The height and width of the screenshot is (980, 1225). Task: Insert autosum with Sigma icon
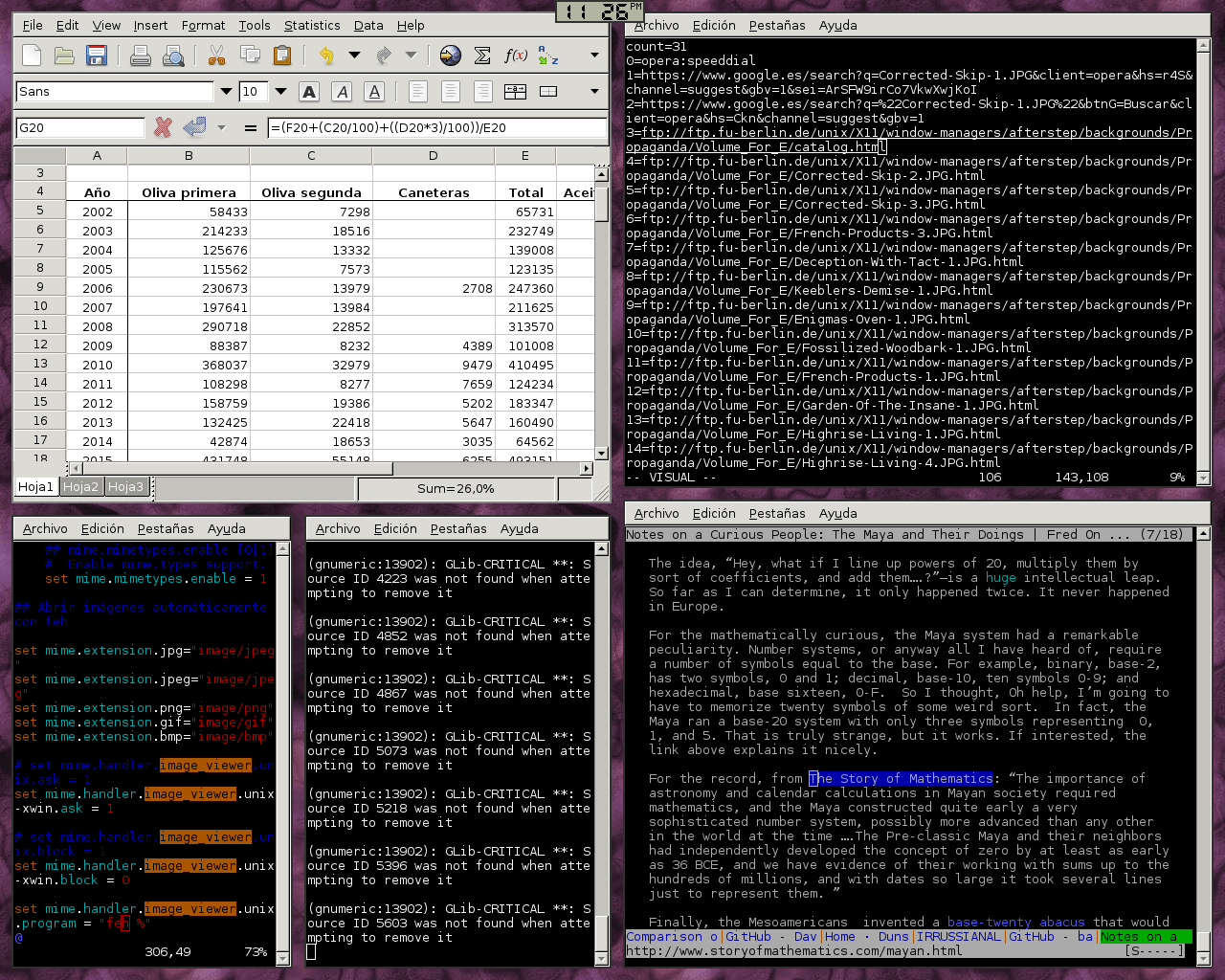483,56
